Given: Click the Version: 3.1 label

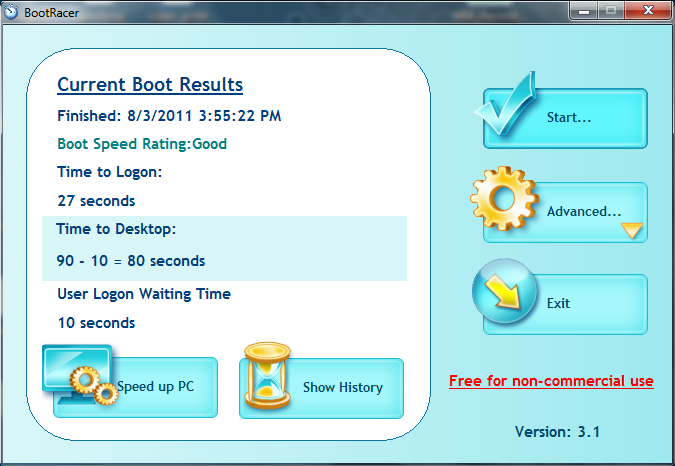Looking at the screenshot, I should (x=557, y=432).
